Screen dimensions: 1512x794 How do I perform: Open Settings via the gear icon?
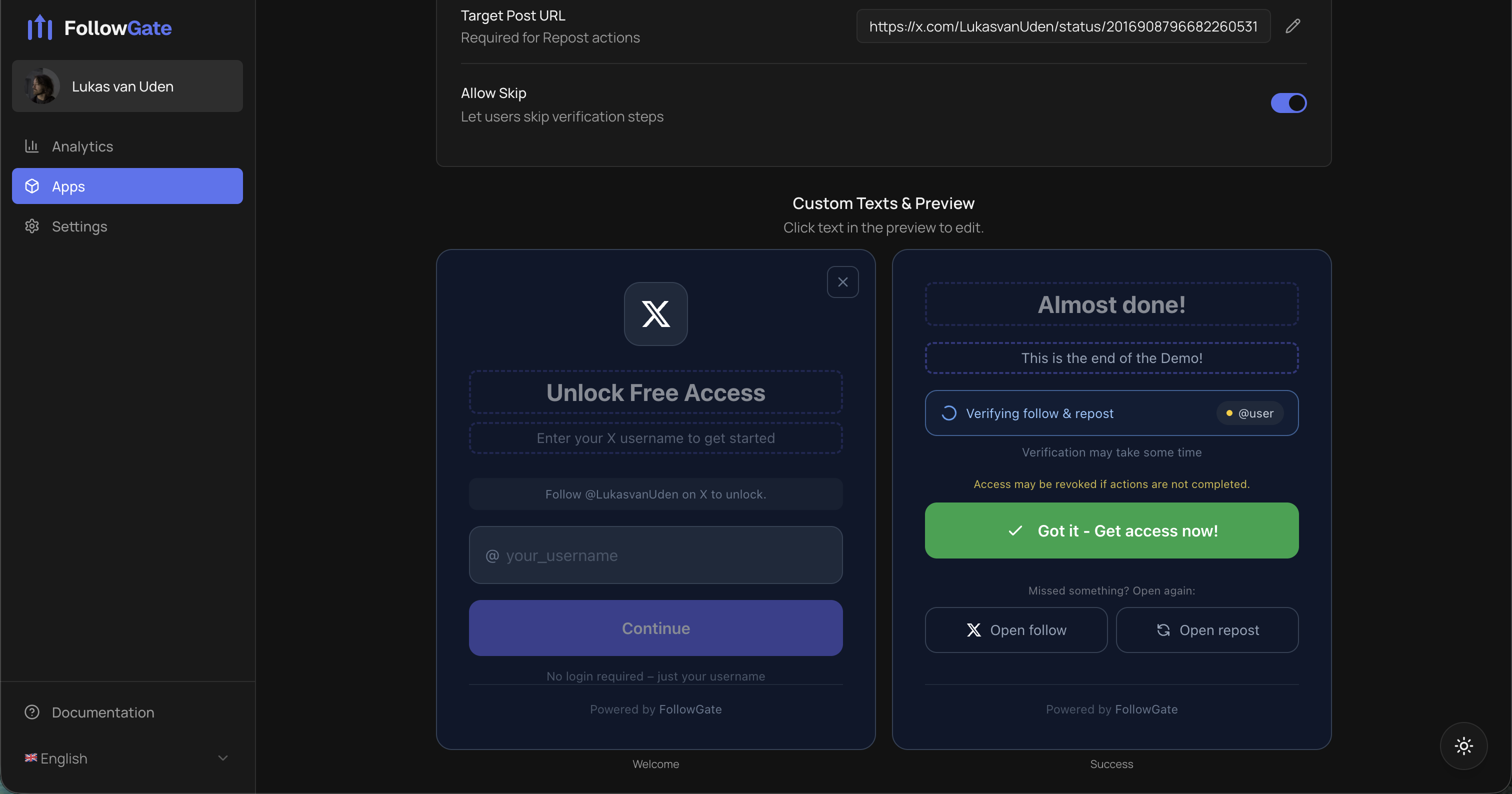32,226
